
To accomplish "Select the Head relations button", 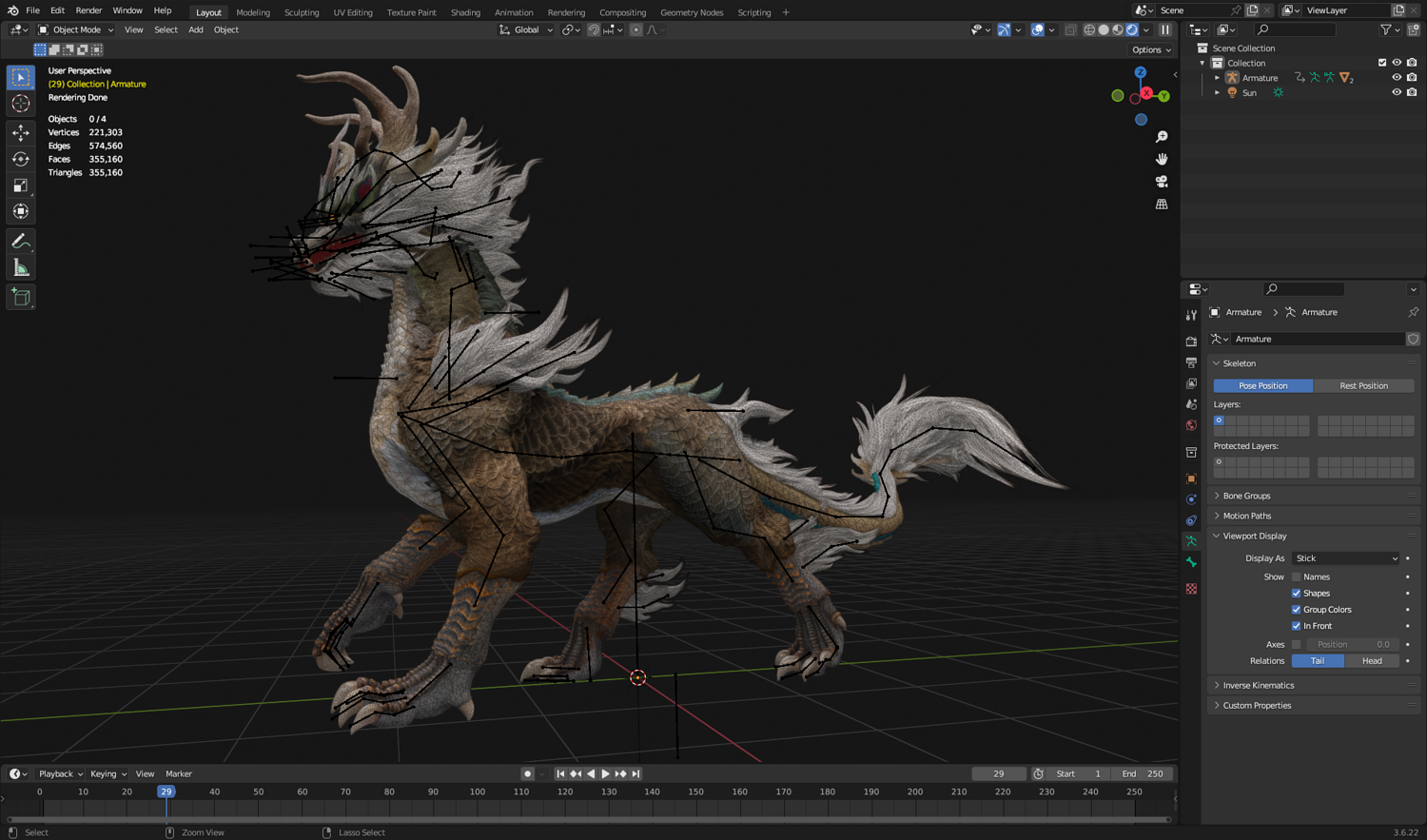I will [x=1372, y=661].
